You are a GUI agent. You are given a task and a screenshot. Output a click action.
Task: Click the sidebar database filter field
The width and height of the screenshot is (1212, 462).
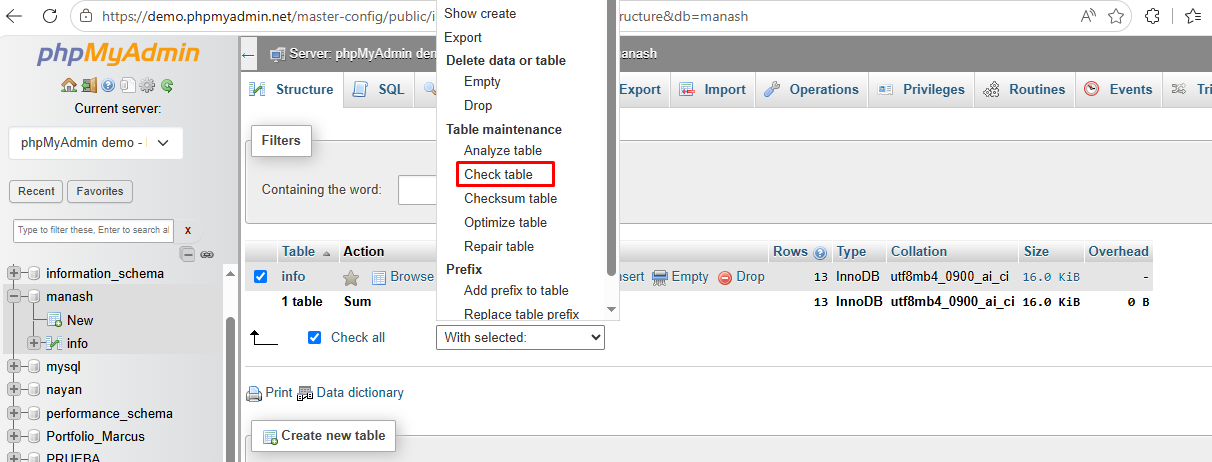coord(93,230)
